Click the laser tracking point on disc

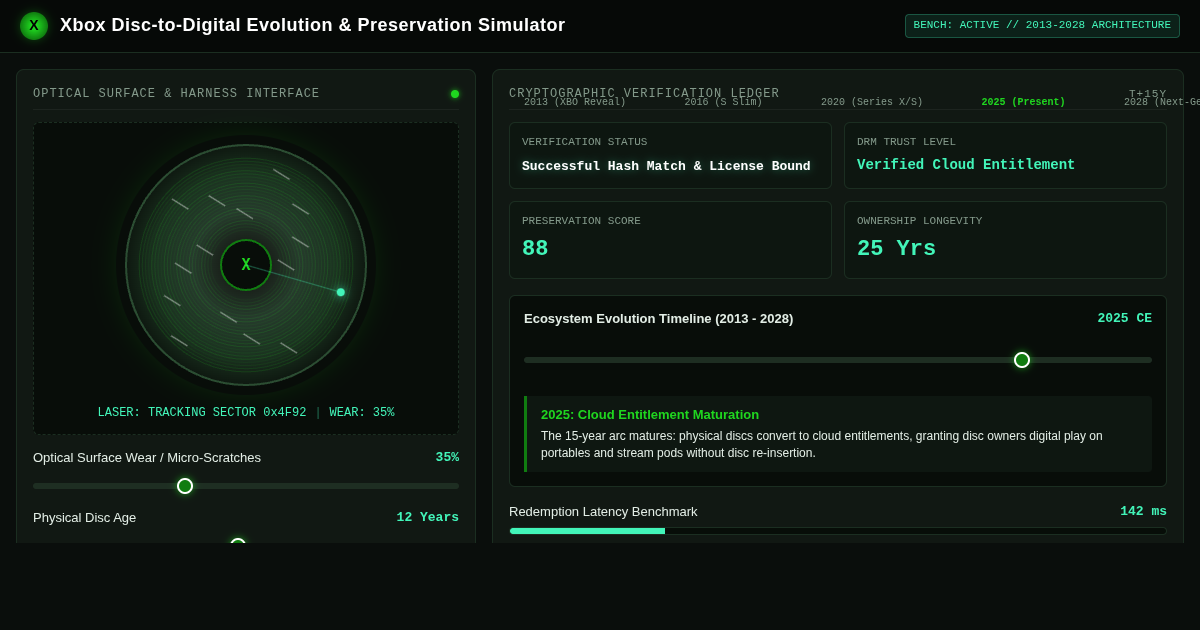click(x=341, y=292)
